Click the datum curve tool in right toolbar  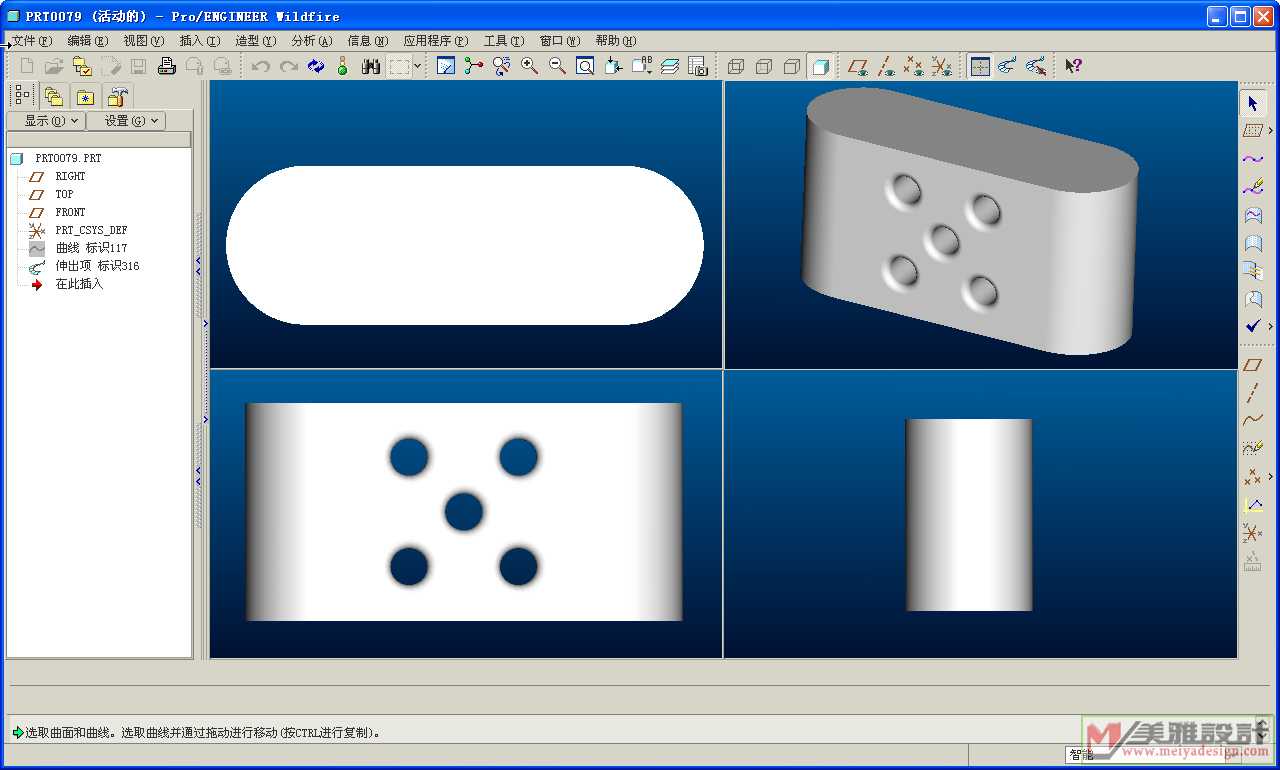pos(1253,421)
